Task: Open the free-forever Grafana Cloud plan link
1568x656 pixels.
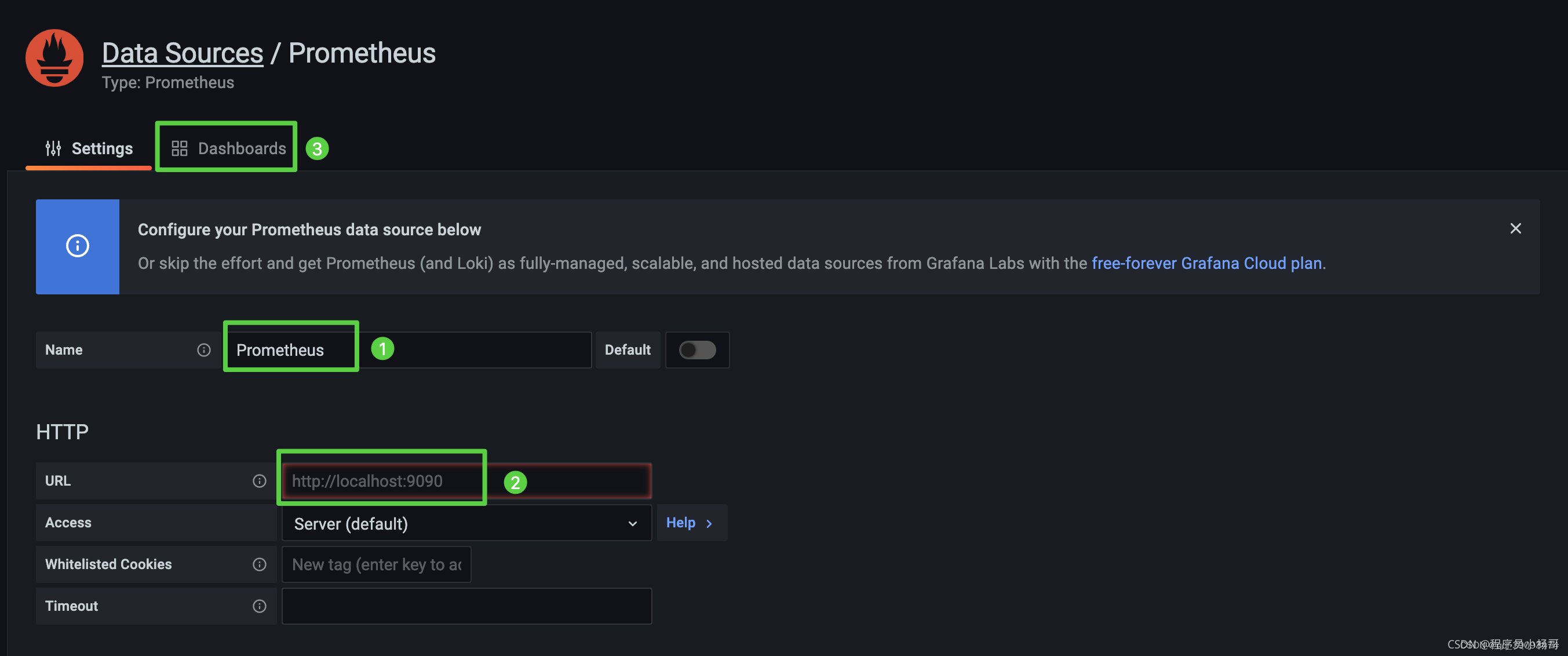Action: coord(1206,263)
